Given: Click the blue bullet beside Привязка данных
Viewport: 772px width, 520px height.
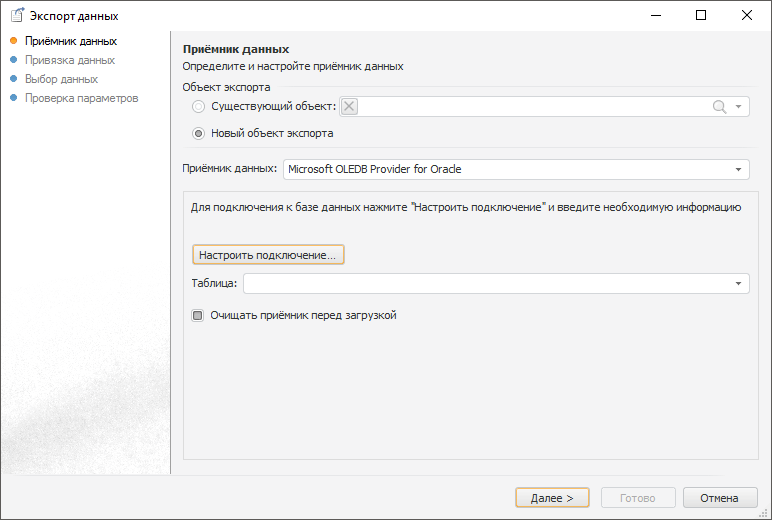Looking at the screenshot, I should tap(13, 60).
